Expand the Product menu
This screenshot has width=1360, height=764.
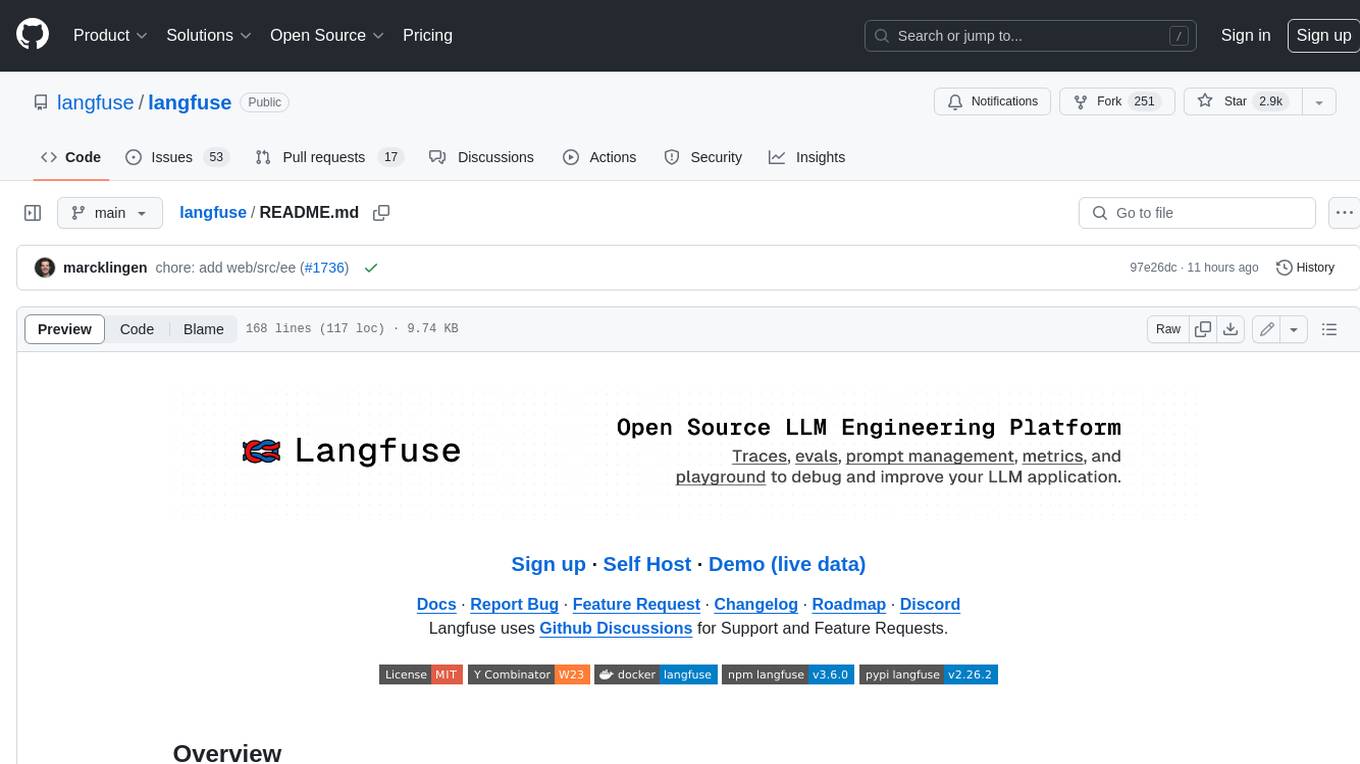tap(110, 35)
